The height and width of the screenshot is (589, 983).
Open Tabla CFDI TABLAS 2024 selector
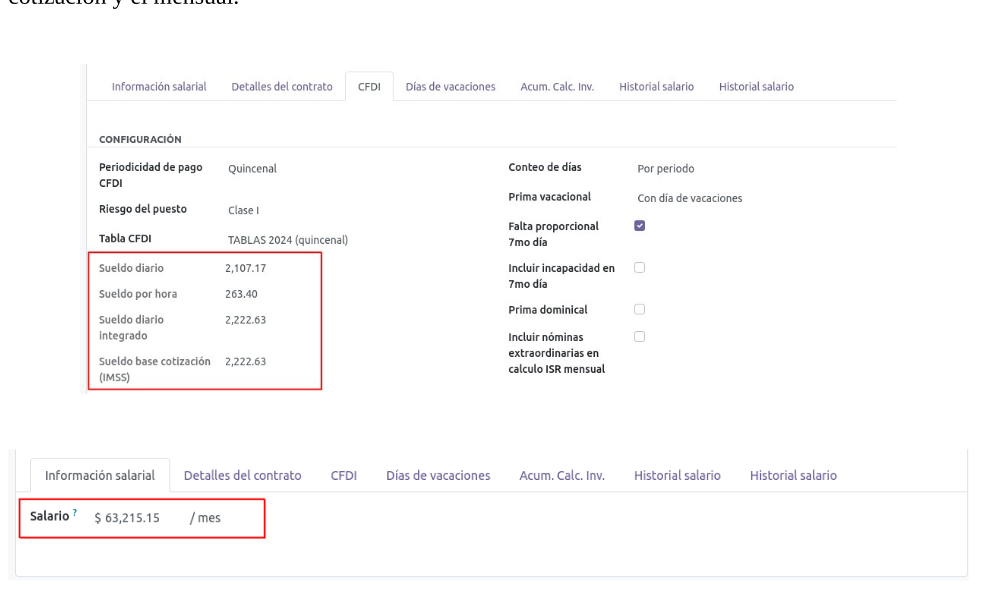(287, 240)
